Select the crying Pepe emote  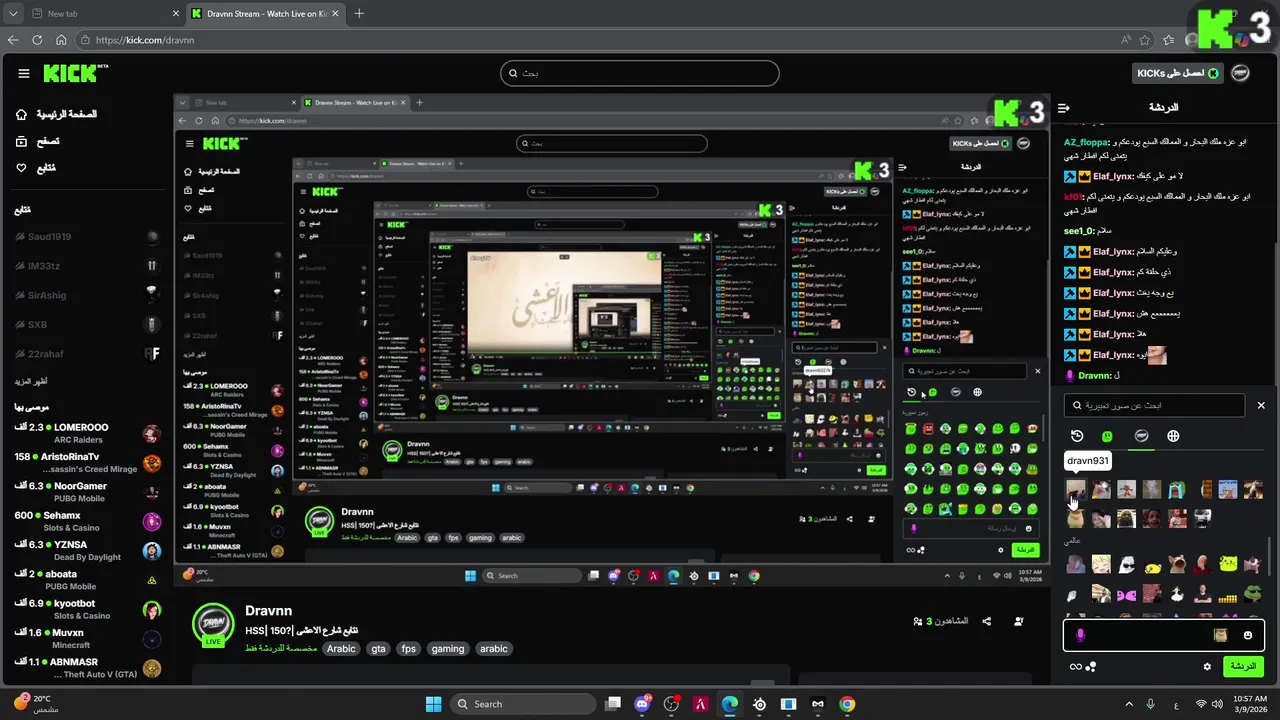click(1177, 489)
